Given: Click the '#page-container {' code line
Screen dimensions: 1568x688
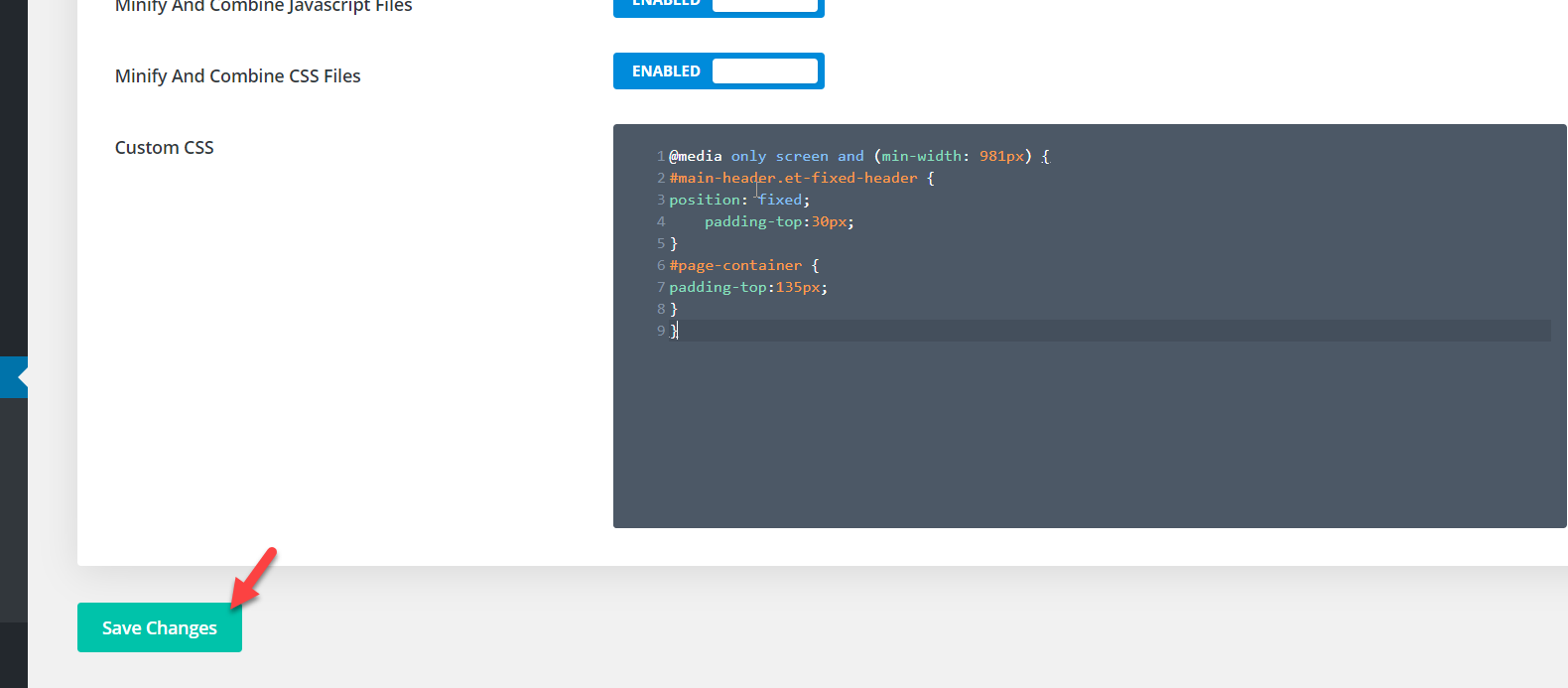Looking at the screenshot, I should click(x=744, y=265).
